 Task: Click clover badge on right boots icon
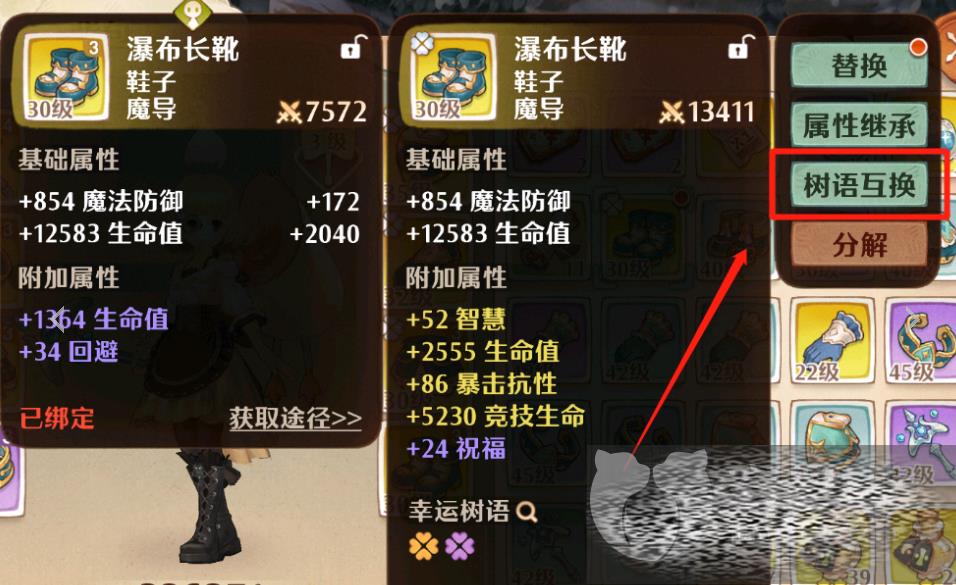(x=422, y=43)
